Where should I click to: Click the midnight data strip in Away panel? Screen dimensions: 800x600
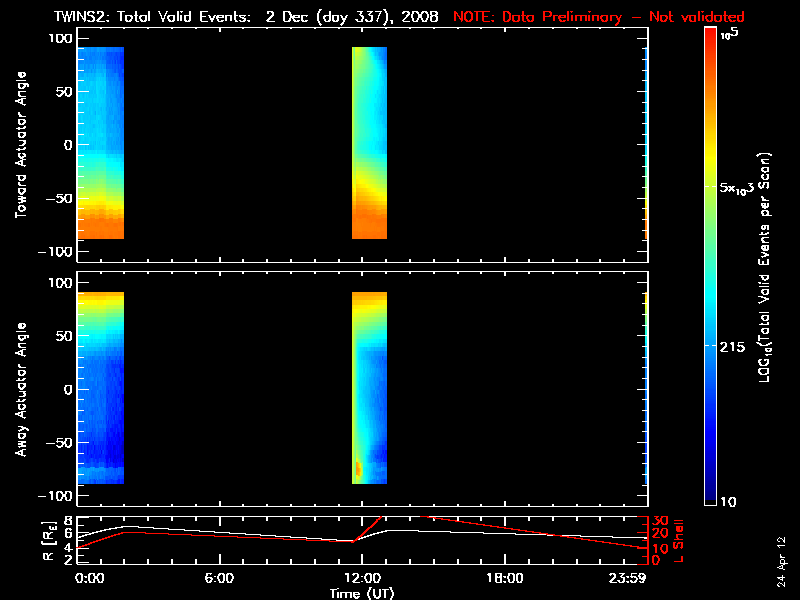(x=100, y=388)
